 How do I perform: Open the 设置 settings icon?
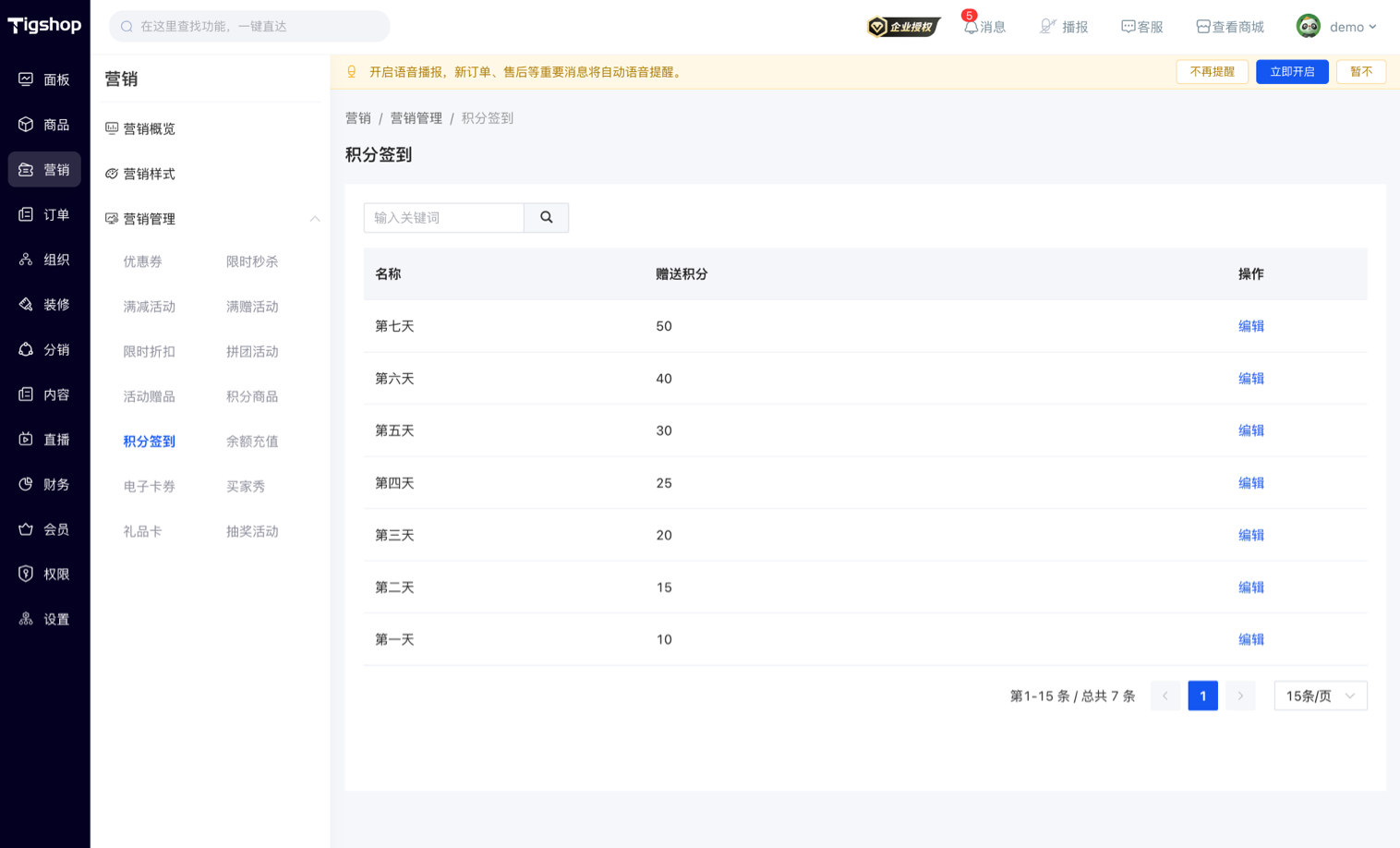[x=26, y=619]
